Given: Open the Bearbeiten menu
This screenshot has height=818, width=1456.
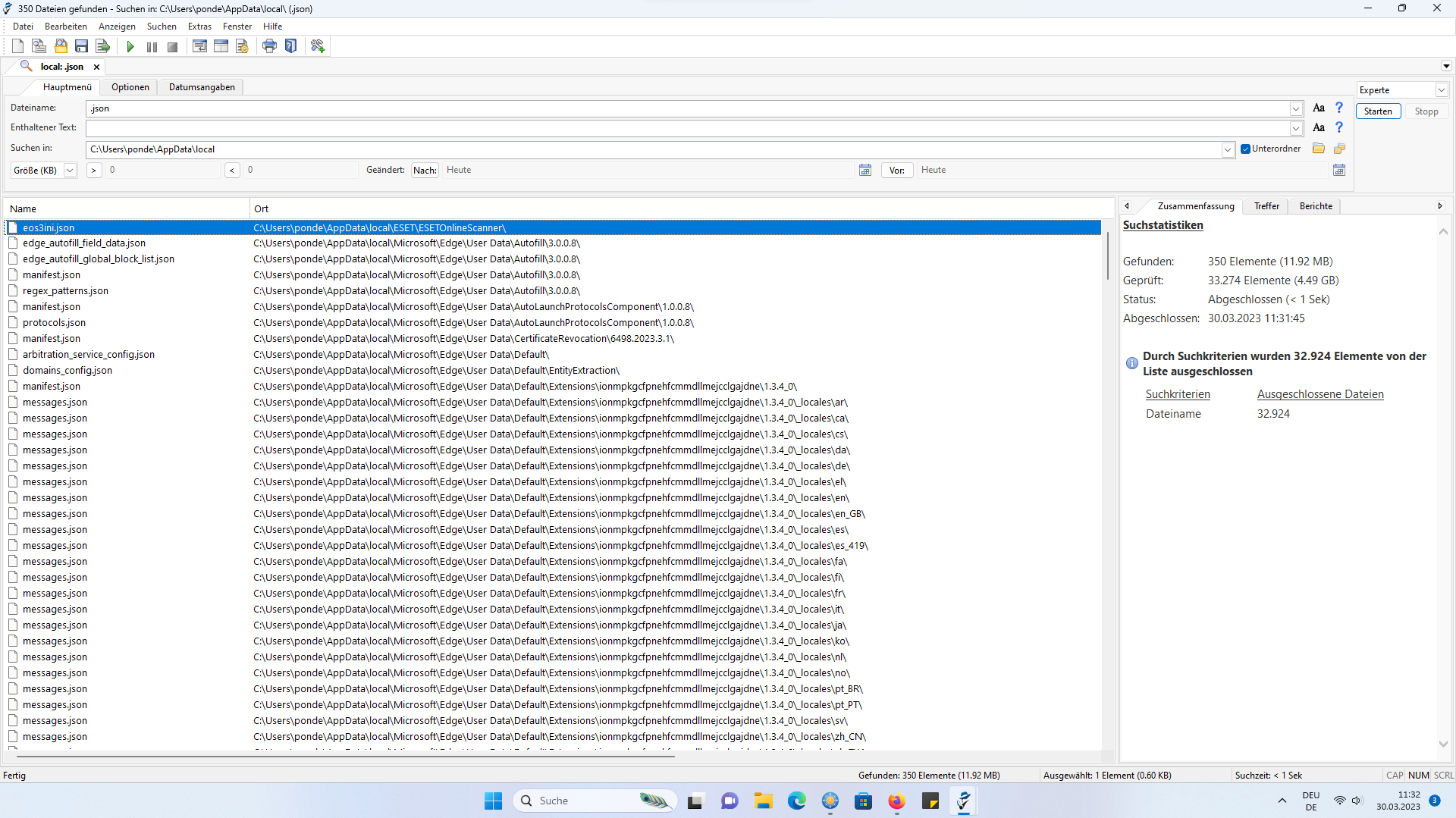Looking at the screenshot, I should pyautogui.click(x=66, y=27).
